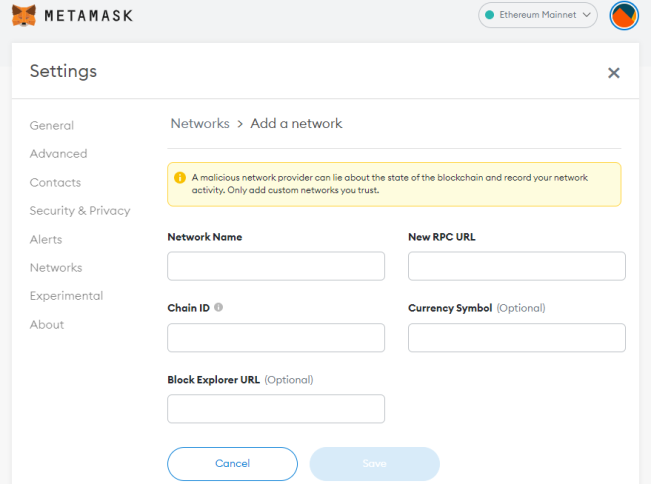651x484 pixels.
Task: Click the Settings heading
Action: point(63,71)
